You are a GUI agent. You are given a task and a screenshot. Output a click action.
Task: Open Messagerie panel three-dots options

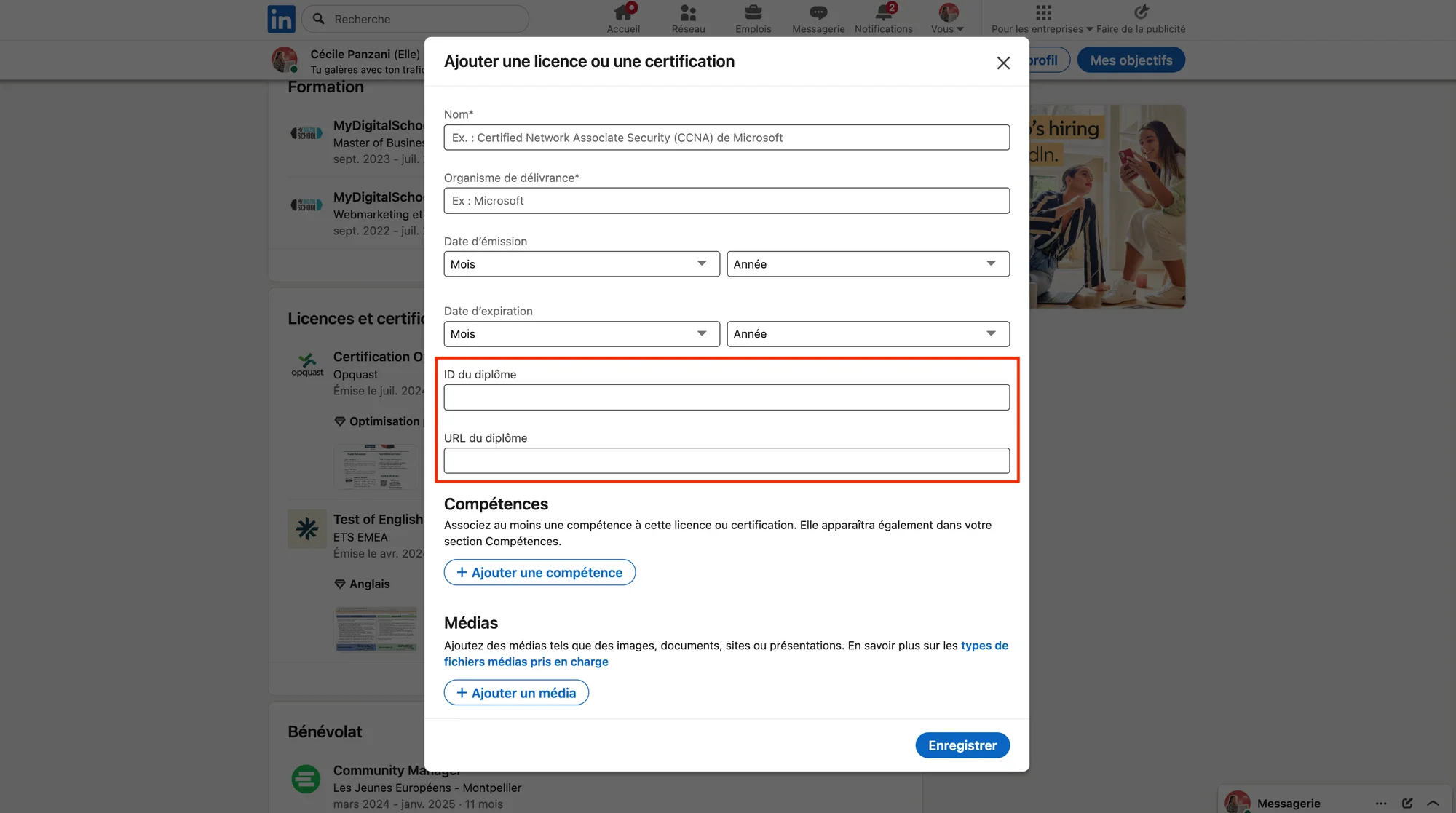[1381, 804]
